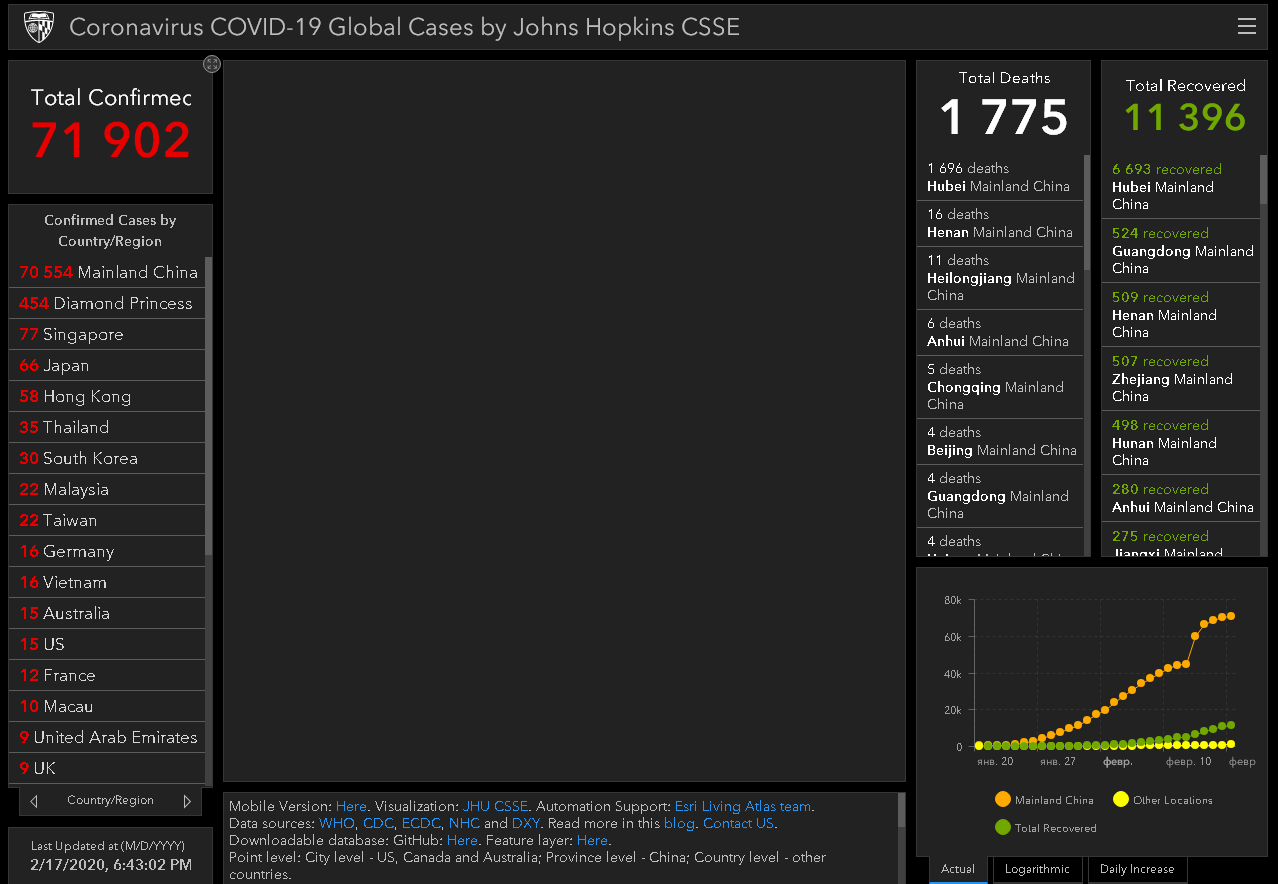Expand the Total Confirmed panel to fullscreen
This screenshot has width=1278, height=884.
211,64
